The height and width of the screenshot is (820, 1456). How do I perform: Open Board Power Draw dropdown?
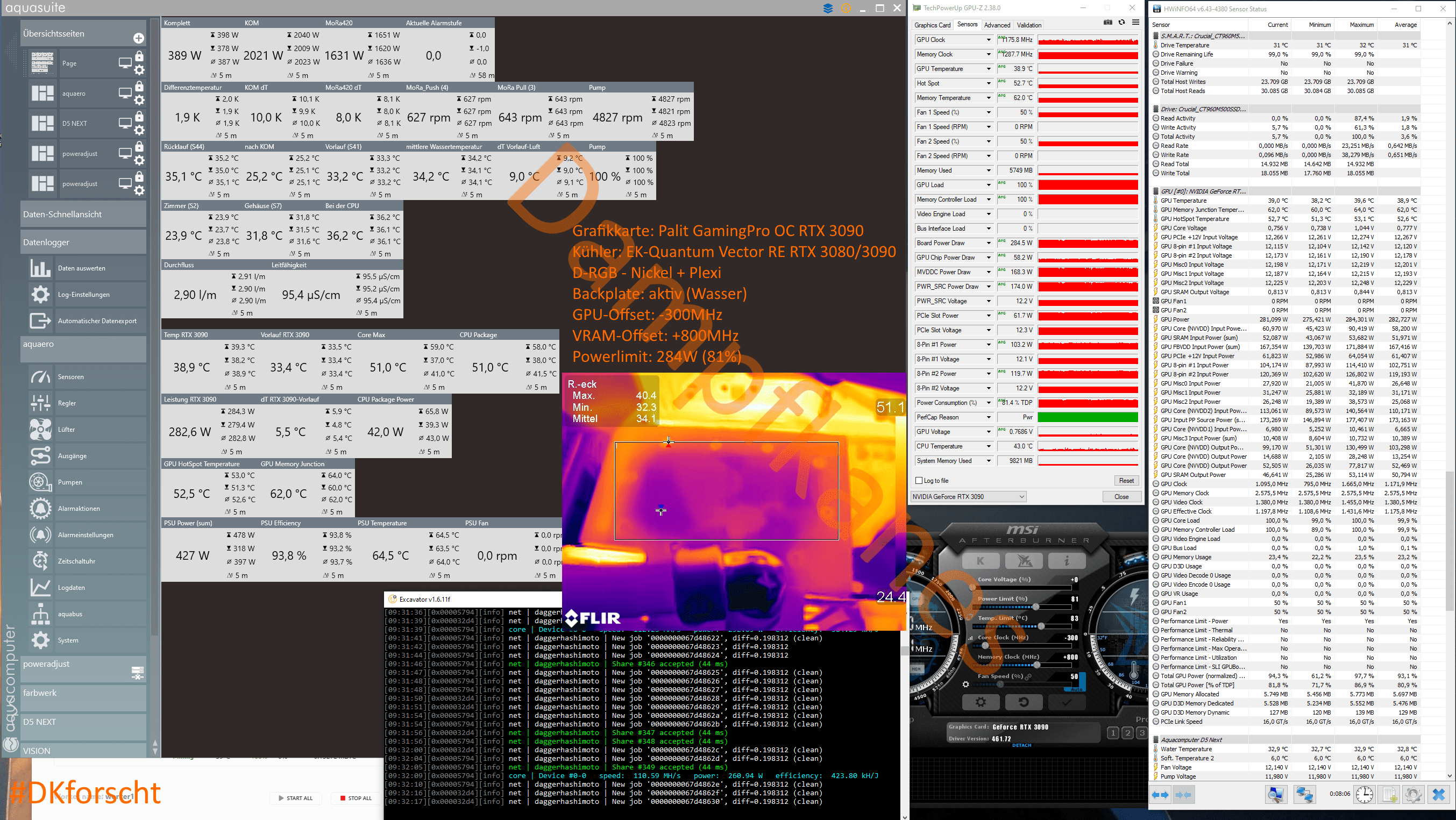click(989, 243)
